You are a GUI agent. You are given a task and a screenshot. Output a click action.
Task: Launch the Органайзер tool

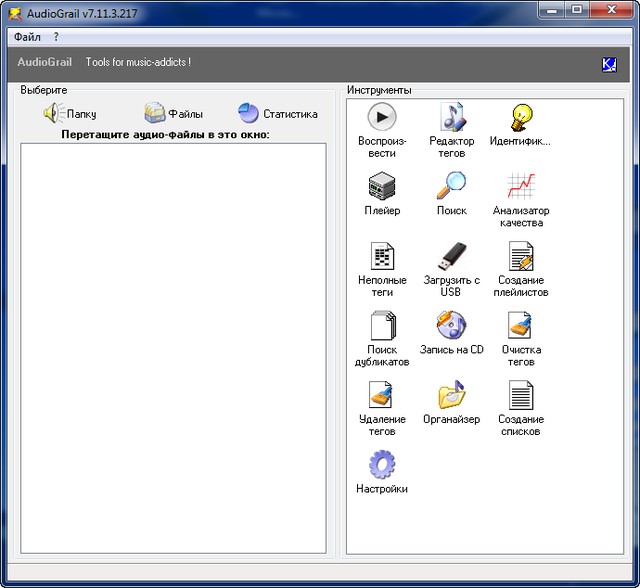point(452,396)
